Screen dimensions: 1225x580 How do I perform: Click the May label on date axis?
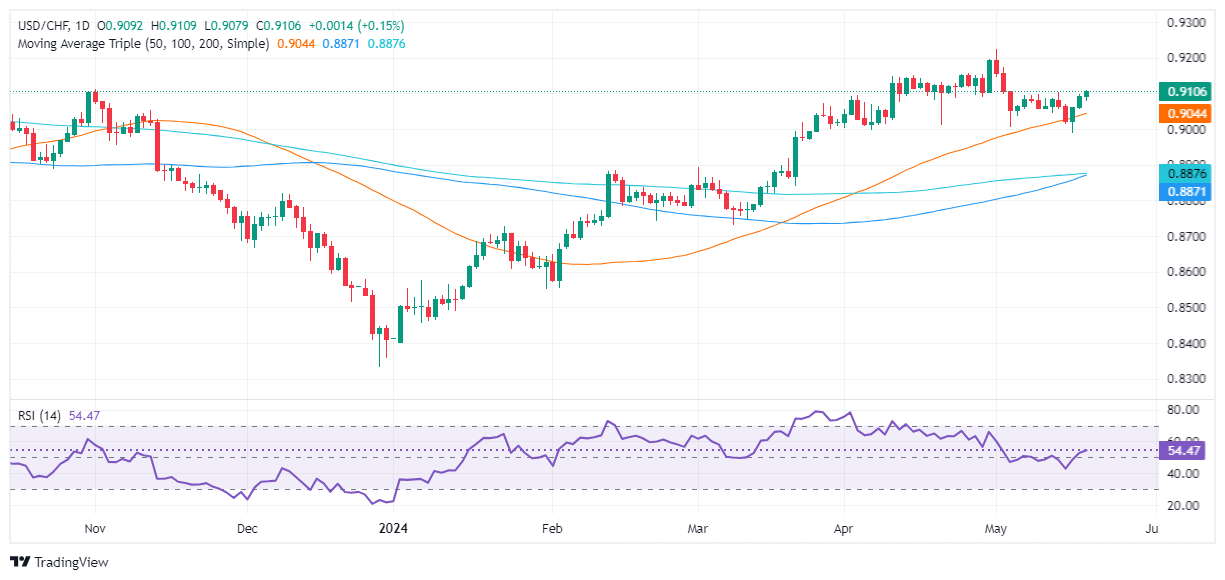click(996, 527)
